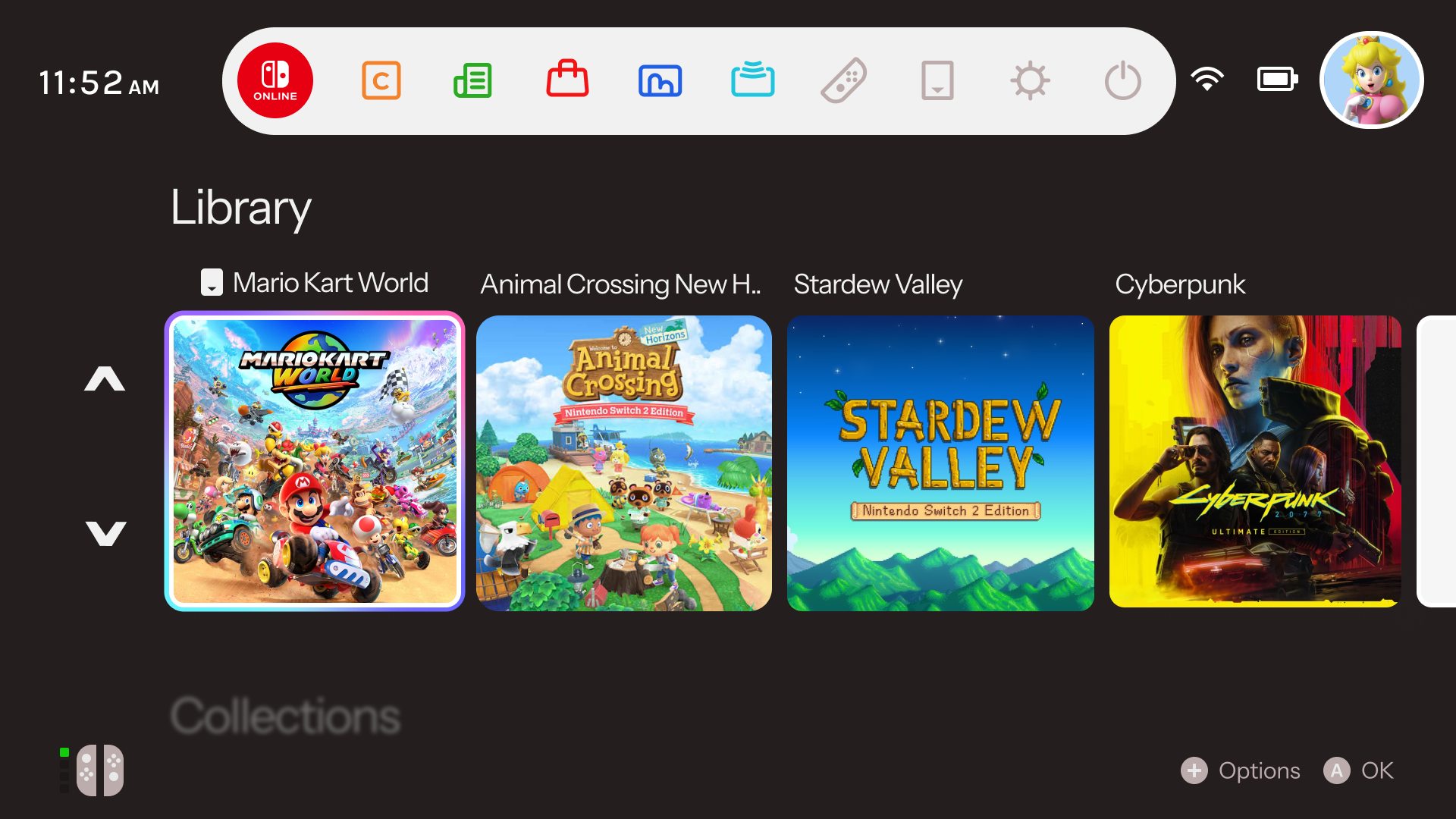Click the OK button
Image resolution: width=1456 pixels, height=819 pixels.
pyautogui.click(x=1358, y=770)
